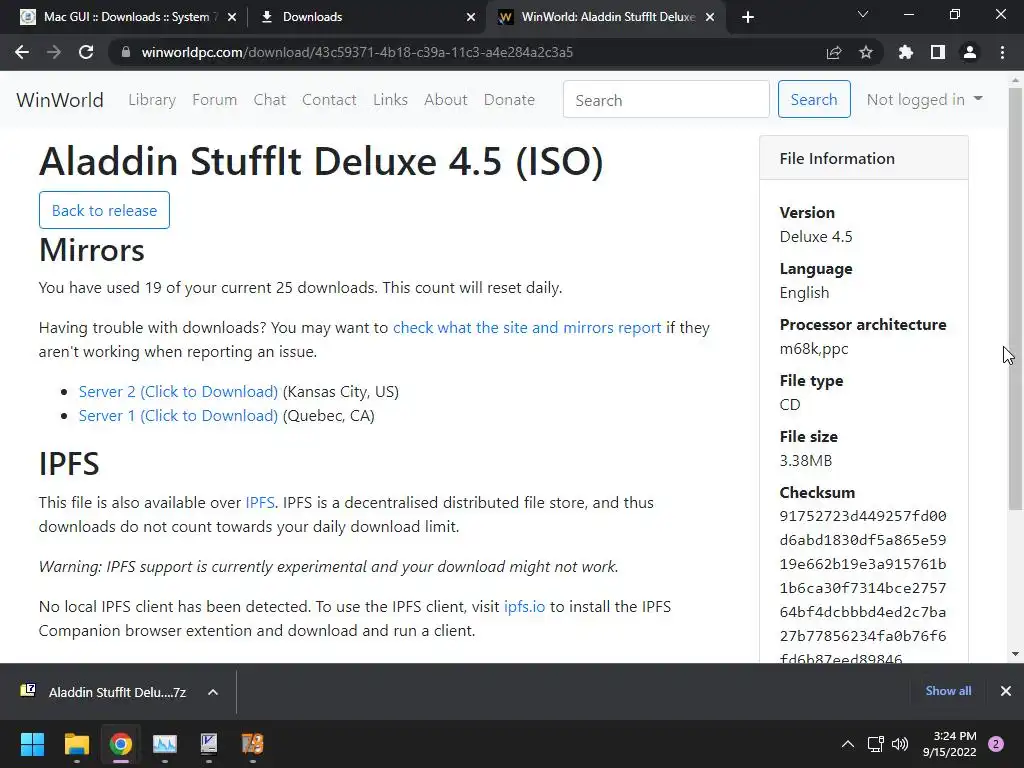This screenshot has height=768, width=1024.
Task: Click the Back to release button
Action: [104, 210]
